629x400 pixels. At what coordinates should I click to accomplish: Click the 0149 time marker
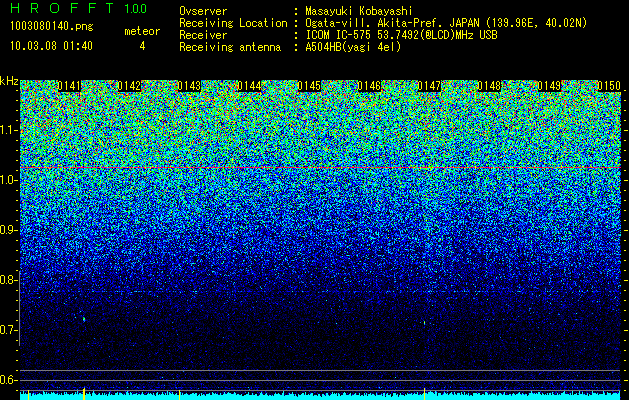point(549,86)
